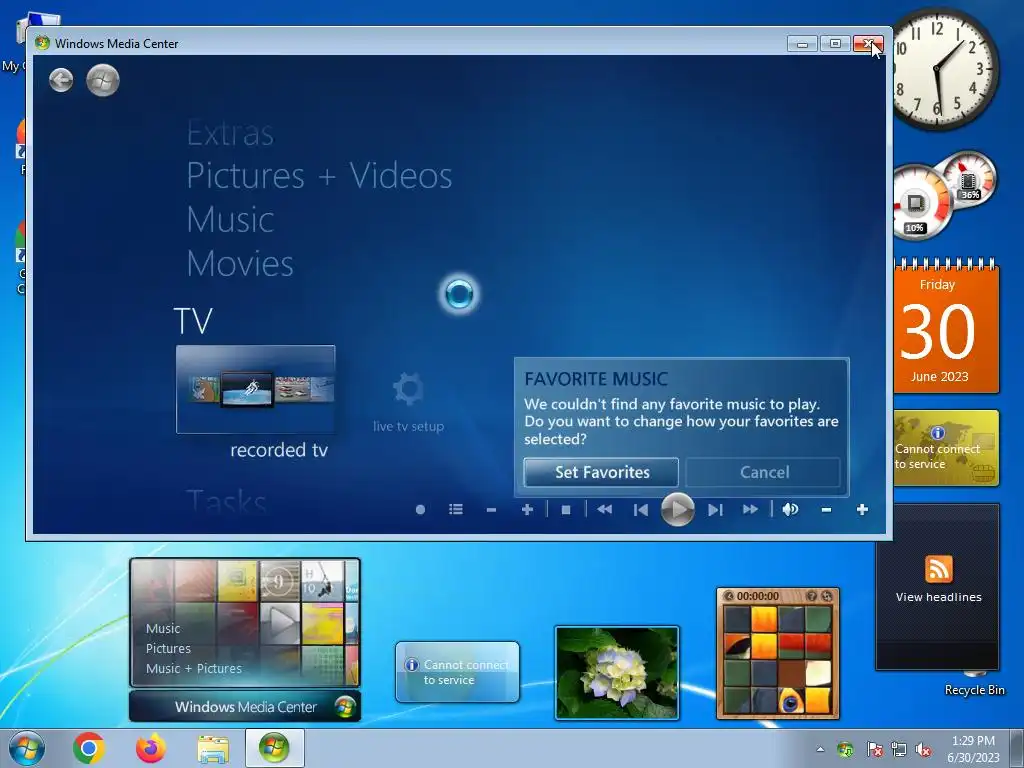Launch Google Chrome from taskbar
1024x768 pixels.
[89, 748]
